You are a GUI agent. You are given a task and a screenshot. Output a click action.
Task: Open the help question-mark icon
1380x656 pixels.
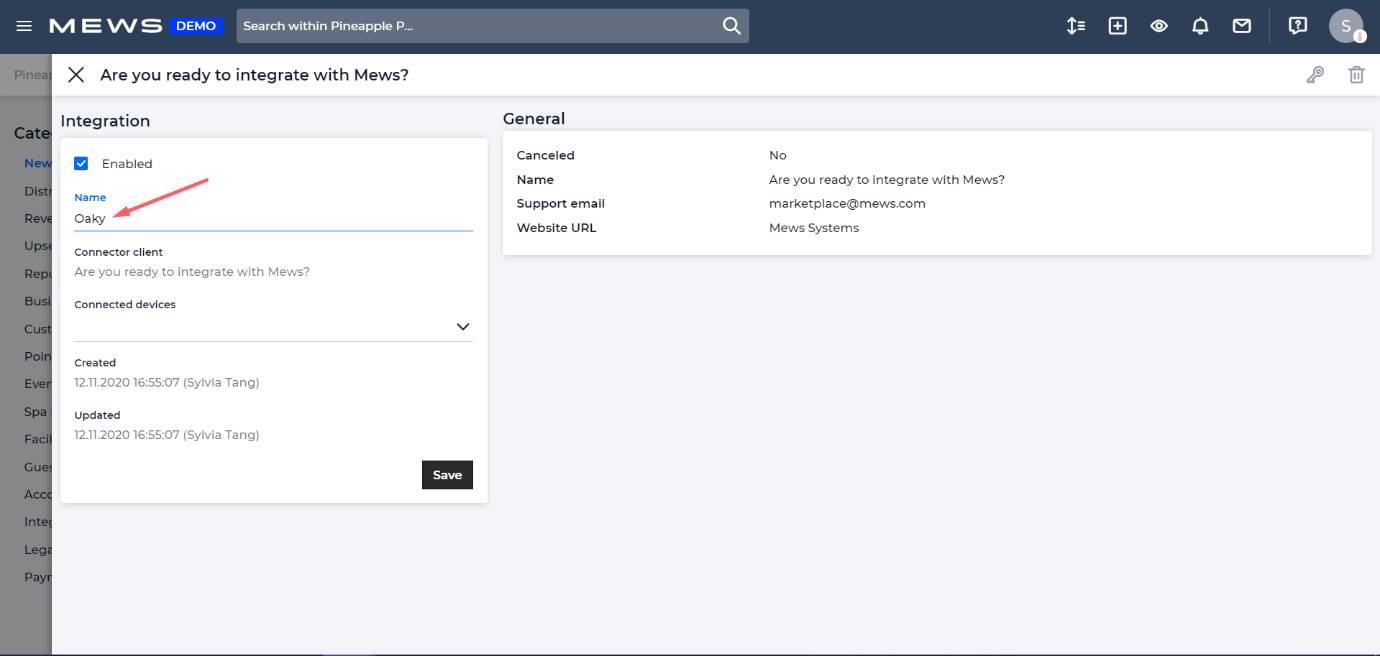coord(1298,26)
